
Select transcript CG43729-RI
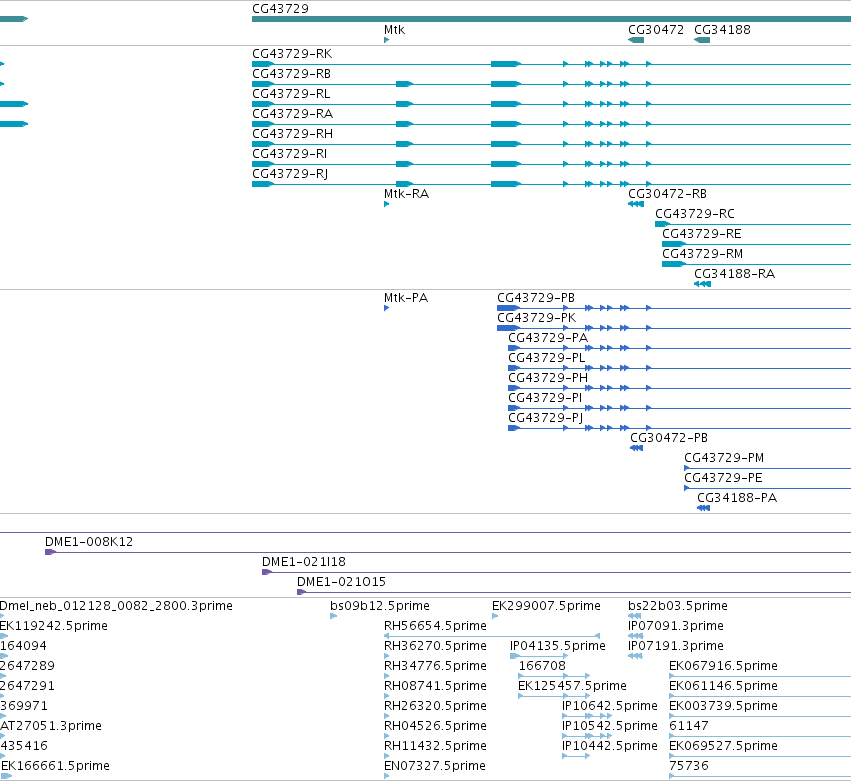click(x=289, y=154)
